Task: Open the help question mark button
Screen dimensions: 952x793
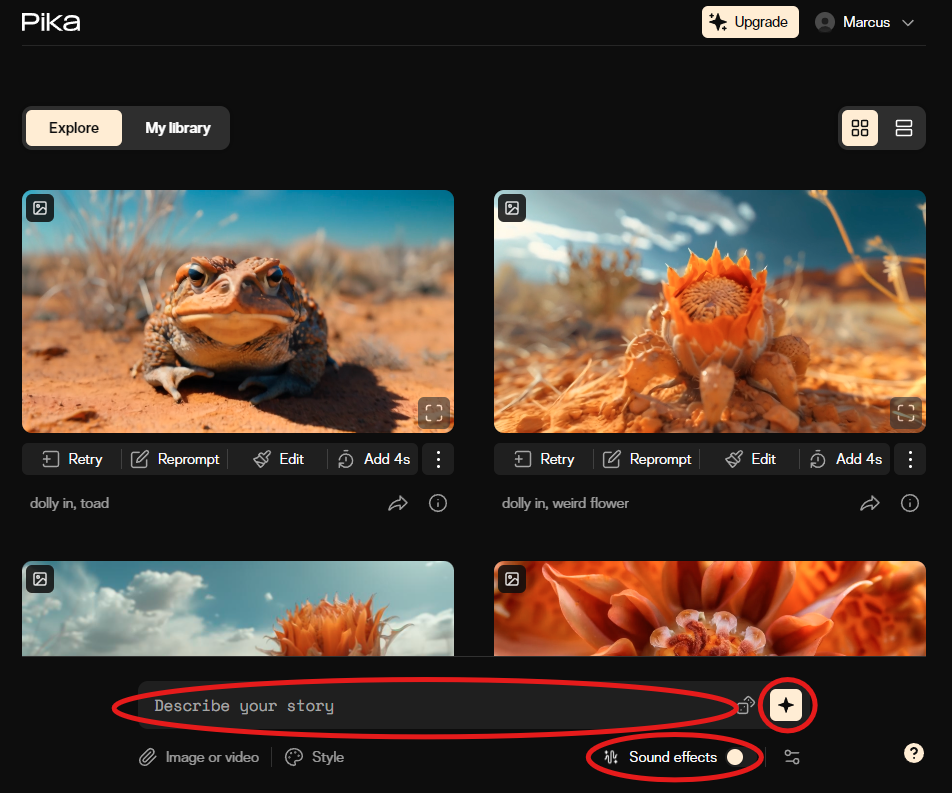Action: point(913,753)
